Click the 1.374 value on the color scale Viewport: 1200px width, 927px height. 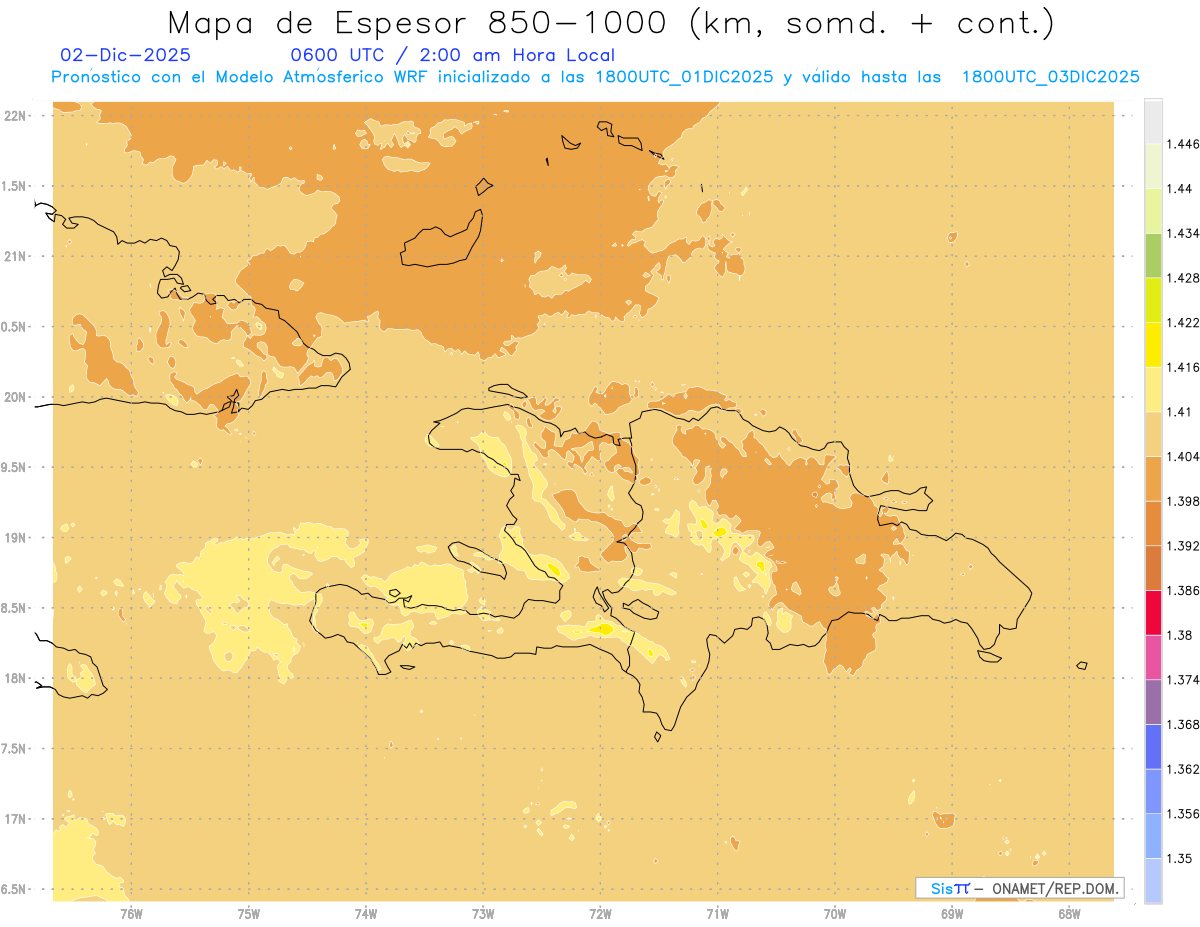(1183, 680)
